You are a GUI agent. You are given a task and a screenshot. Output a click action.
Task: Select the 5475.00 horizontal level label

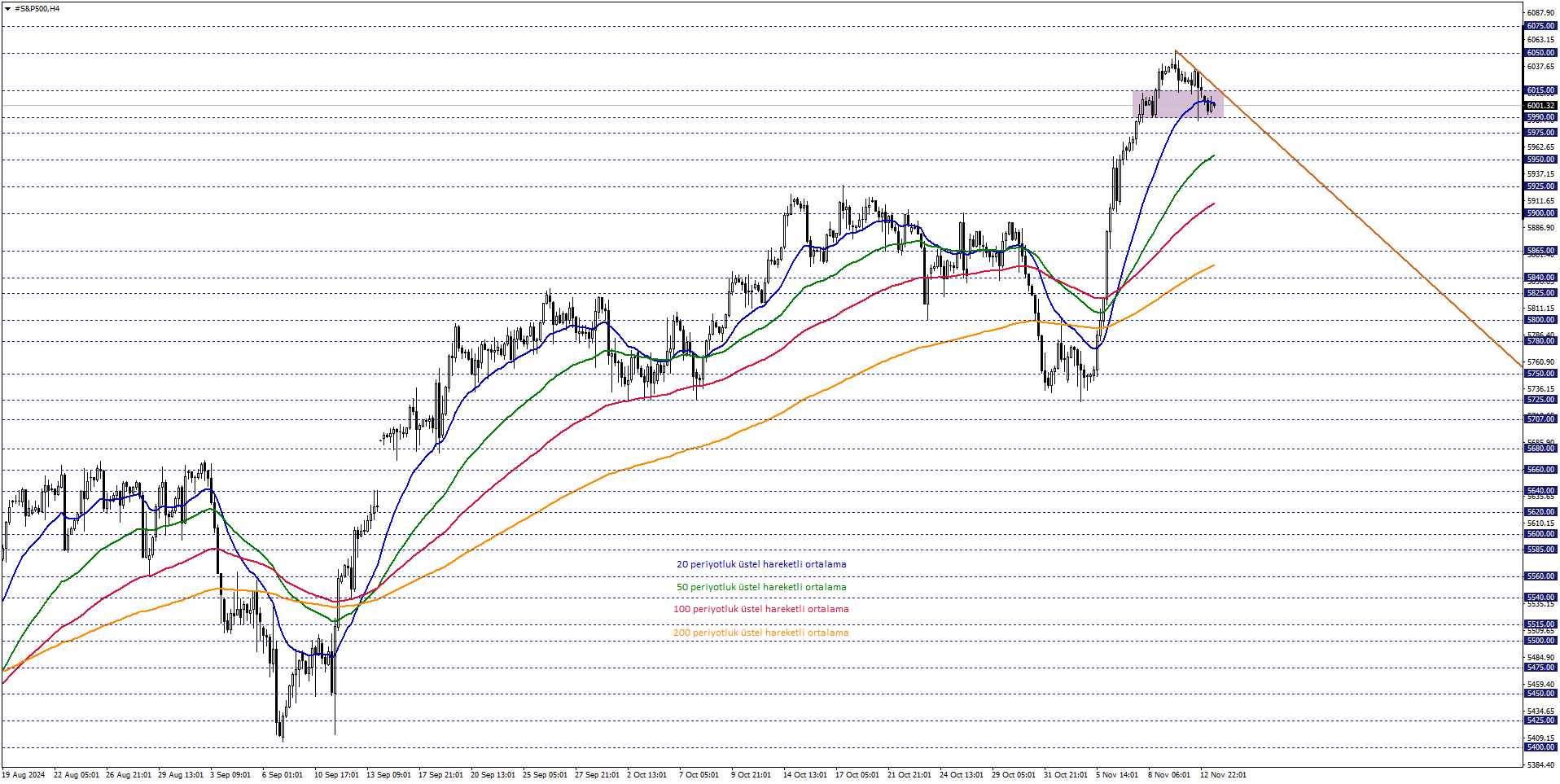pos(1540,668)
